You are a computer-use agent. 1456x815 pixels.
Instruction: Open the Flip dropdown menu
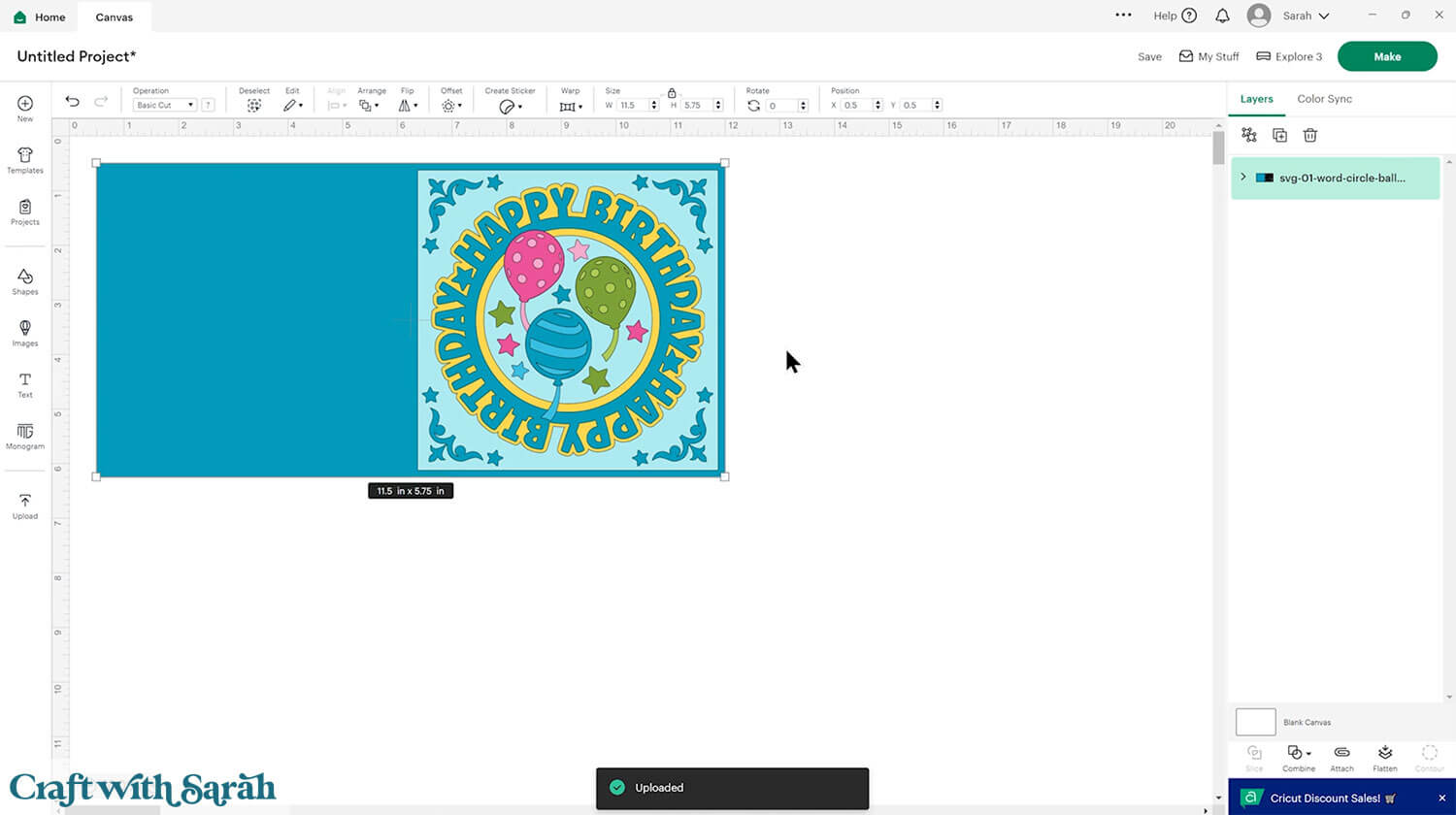pyautogui.click(x=408, y=105)
